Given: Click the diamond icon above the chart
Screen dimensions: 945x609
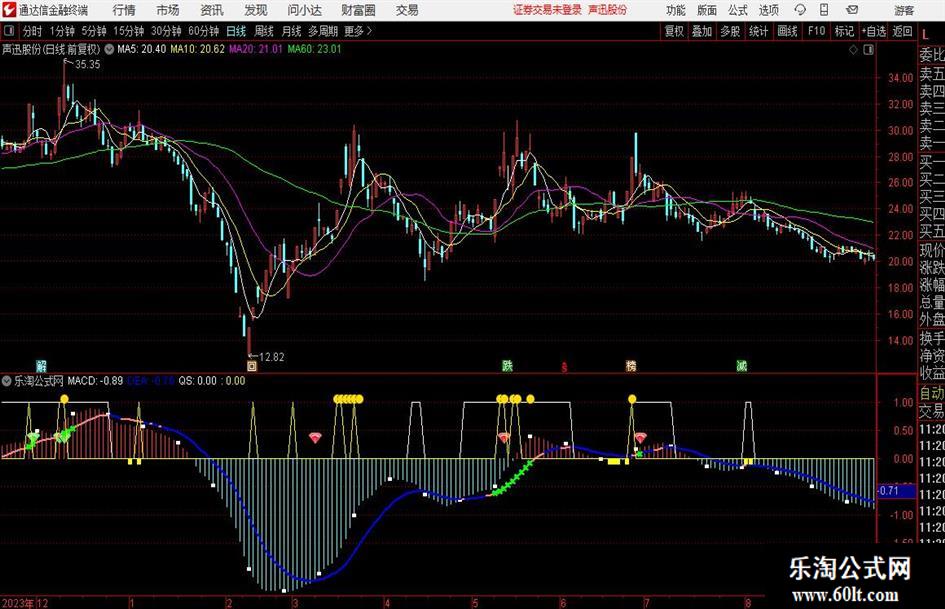Looking at the screenshot, I should point(853,50).
